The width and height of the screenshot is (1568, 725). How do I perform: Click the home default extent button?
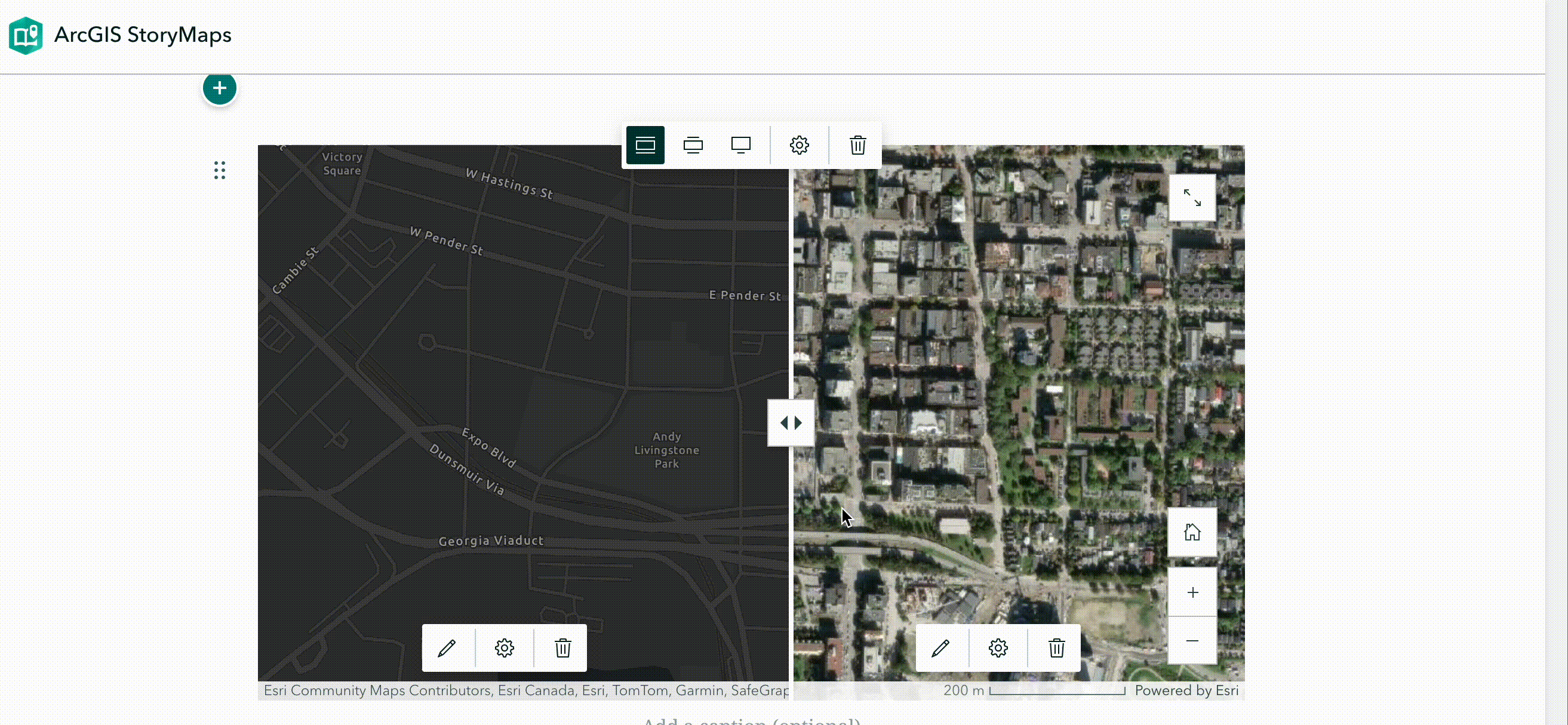point(1191,532)
